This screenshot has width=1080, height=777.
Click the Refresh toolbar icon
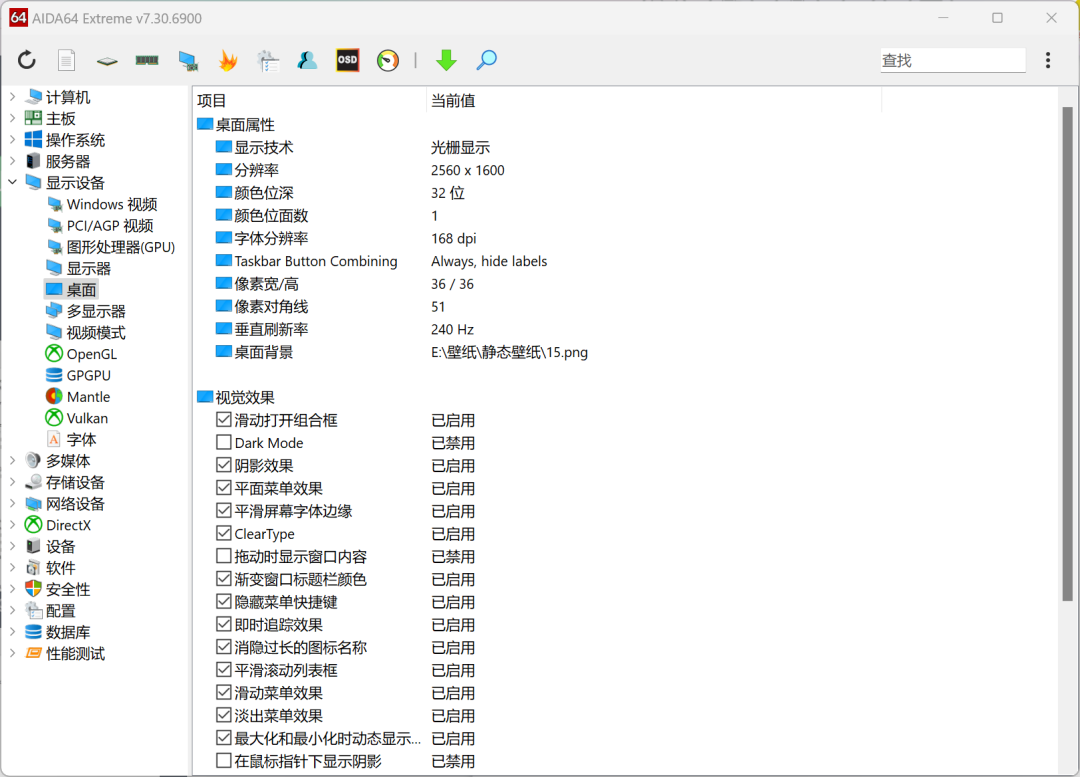(27, 61)
